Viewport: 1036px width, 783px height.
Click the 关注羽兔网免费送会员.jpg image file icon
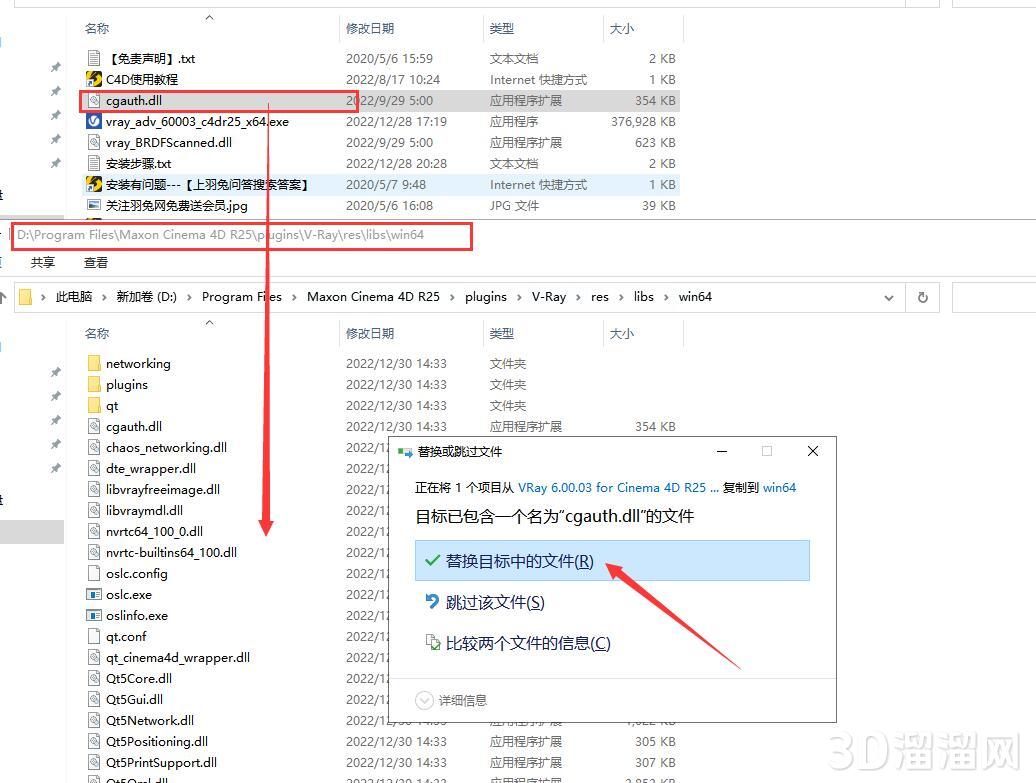[x=94, y=205]
